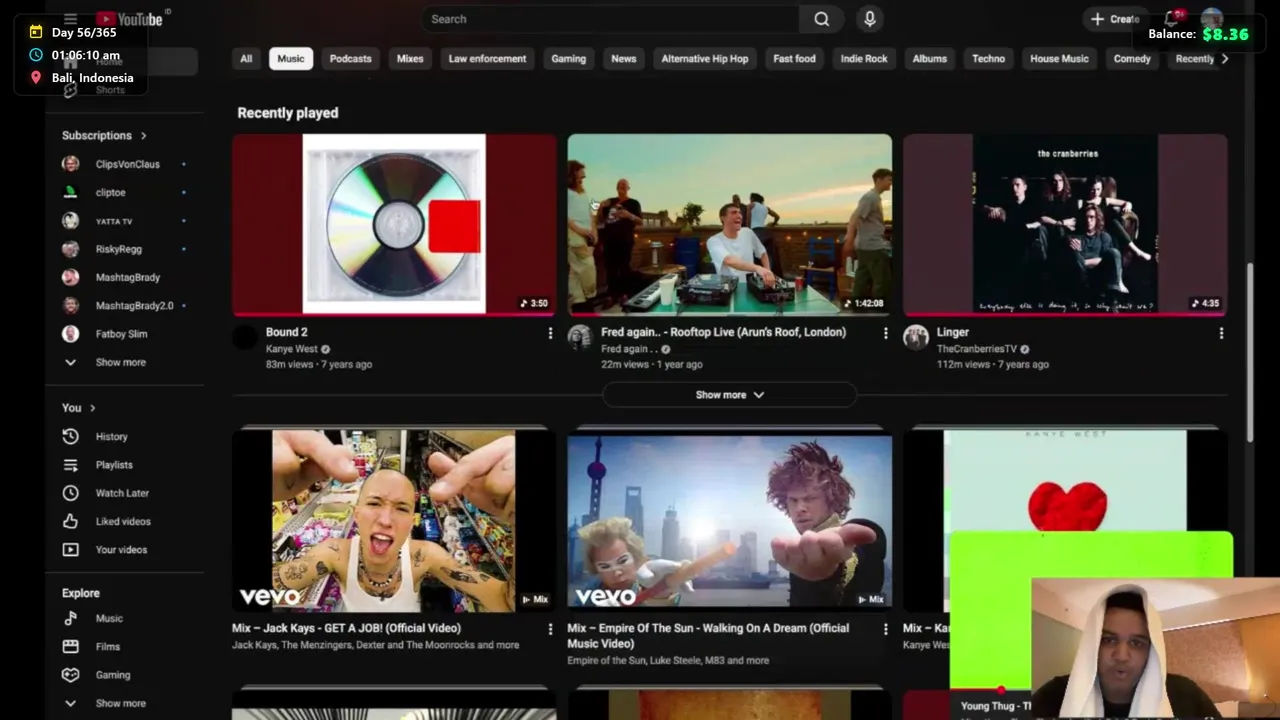Open ClipsVonClaus channel avatar
1280x720 pixels.
coord(70,164)
